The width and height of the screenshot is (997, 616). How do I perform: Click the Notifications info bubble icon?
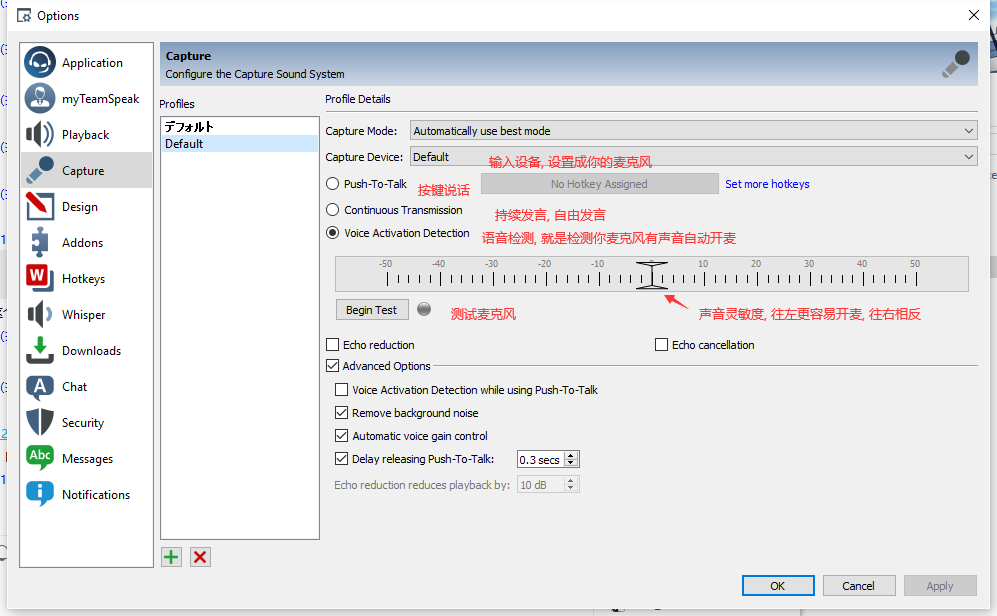coord(39,494)
